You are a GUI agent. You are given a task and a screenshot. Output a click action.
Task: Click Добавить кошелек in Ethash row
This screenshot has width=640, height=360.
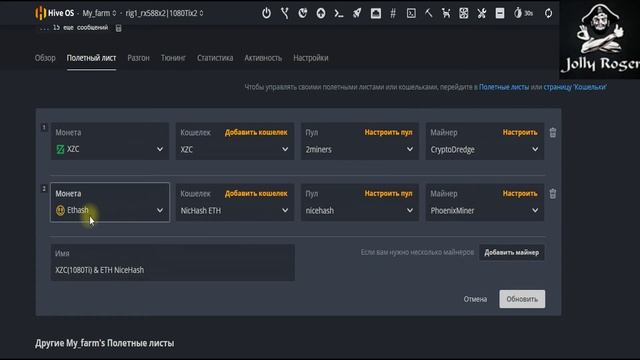pyautogui.click(x=256, y=193)
